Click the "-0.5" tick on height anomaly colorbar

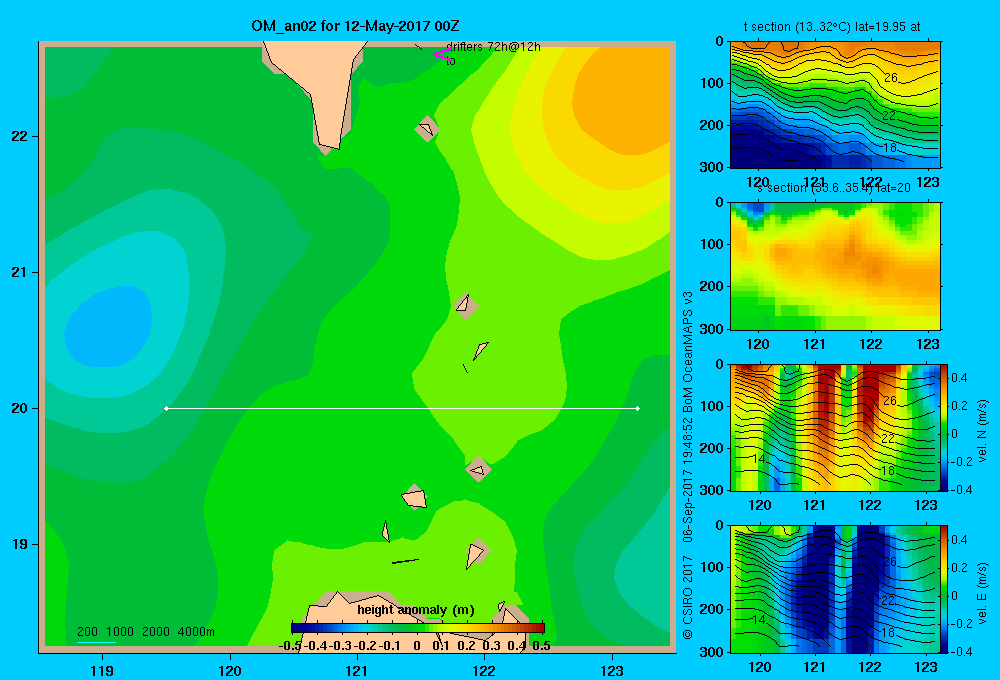point(290,646)
